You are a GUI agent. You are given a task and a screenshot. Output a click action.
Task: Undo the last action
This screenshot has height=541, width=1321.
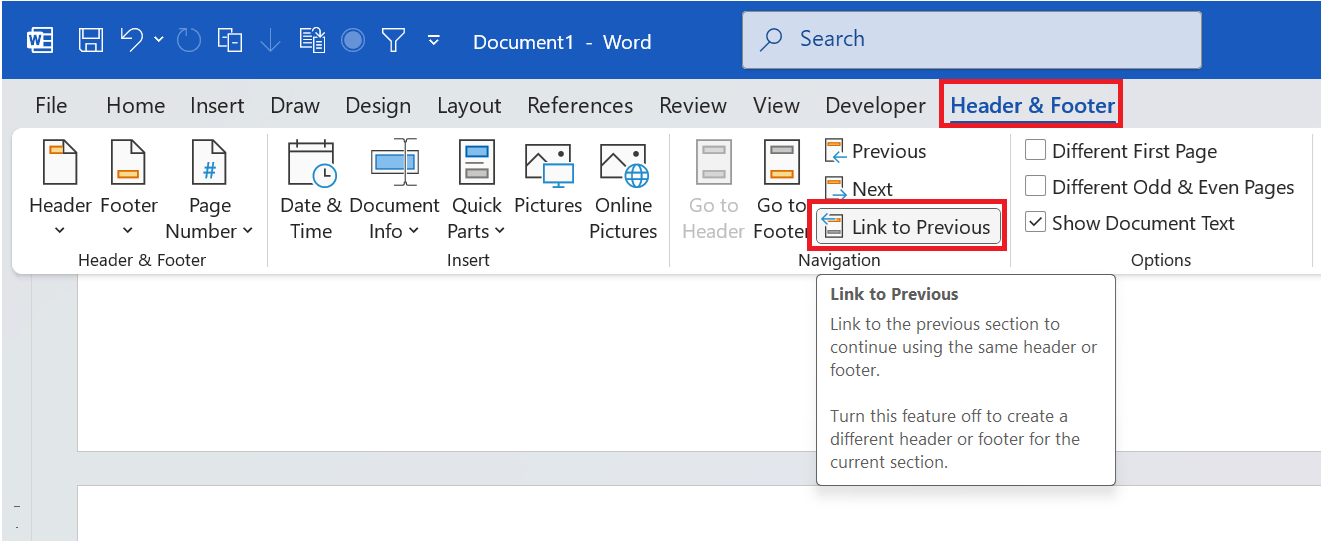(x=132, y=40)
